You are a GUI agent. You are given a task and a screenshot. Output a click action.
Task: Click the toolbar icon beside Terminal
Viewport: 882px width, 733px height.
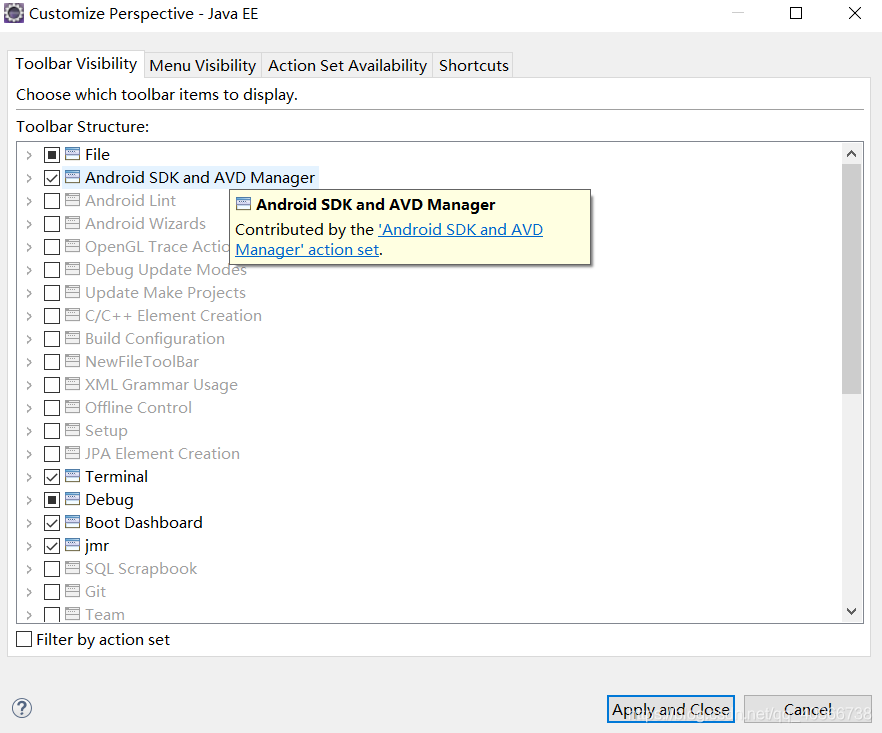[x=73, y=476]
